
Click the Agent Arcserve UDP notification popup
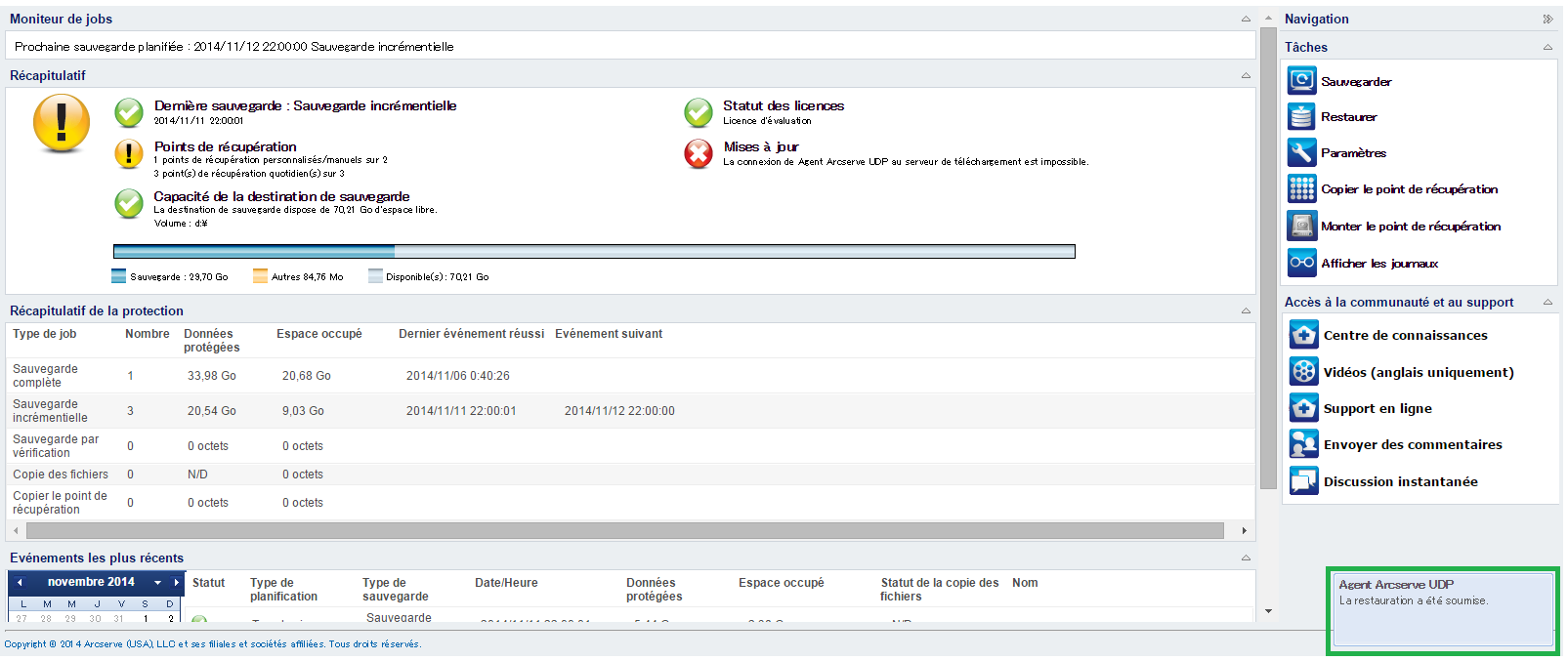pyautogui.click(x=1443, y=610)
